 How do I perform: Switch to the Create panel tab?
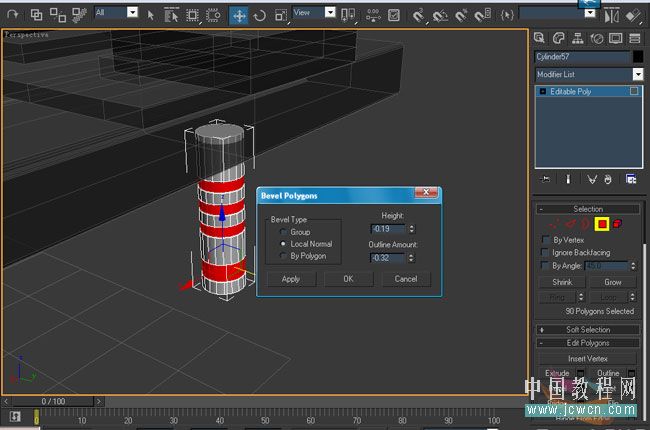pos(539,38)
